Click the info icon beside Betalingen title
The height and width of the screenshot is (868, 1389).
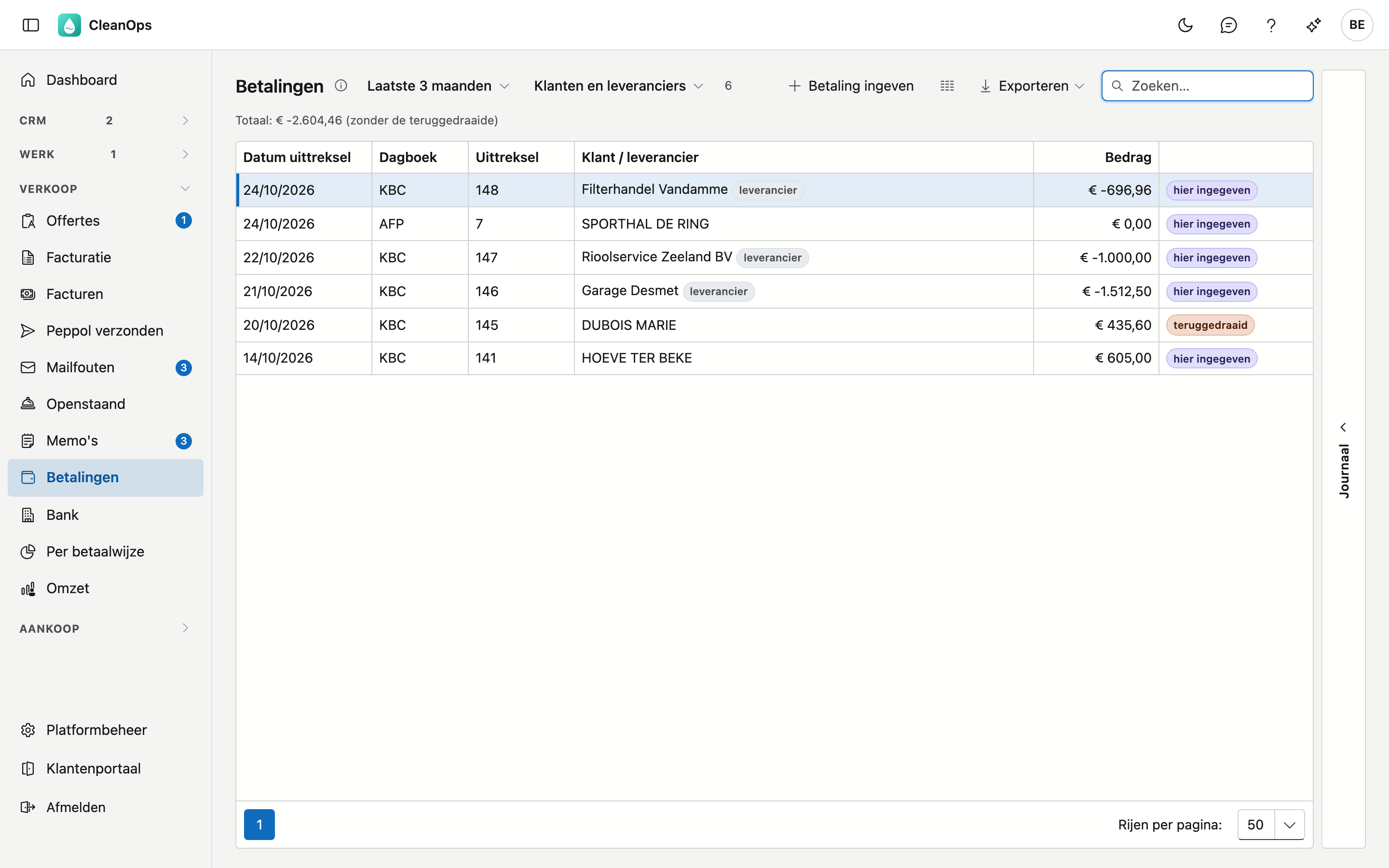click(x=341, y=85)
